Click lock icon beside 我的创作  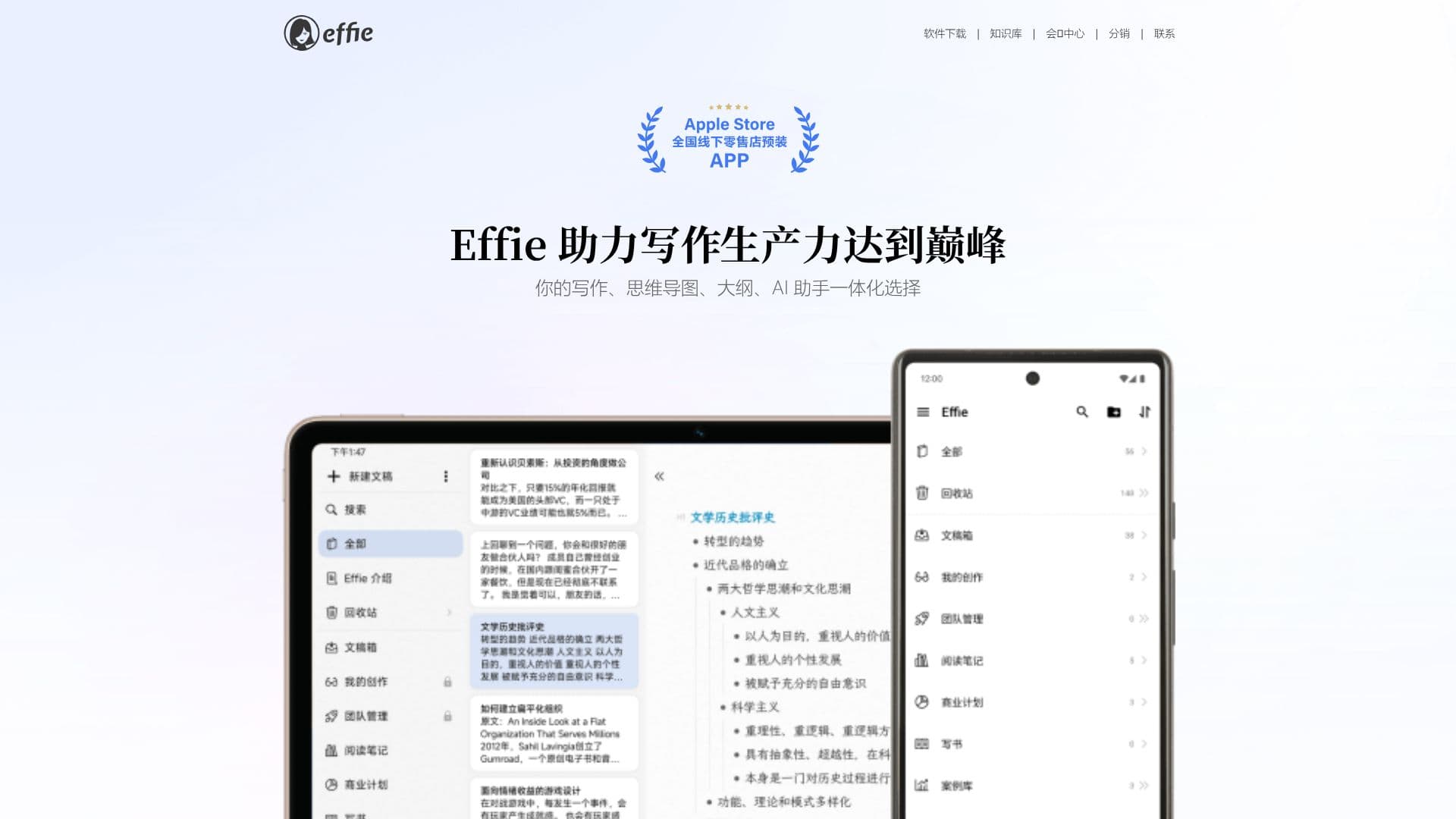coord(447,682)
